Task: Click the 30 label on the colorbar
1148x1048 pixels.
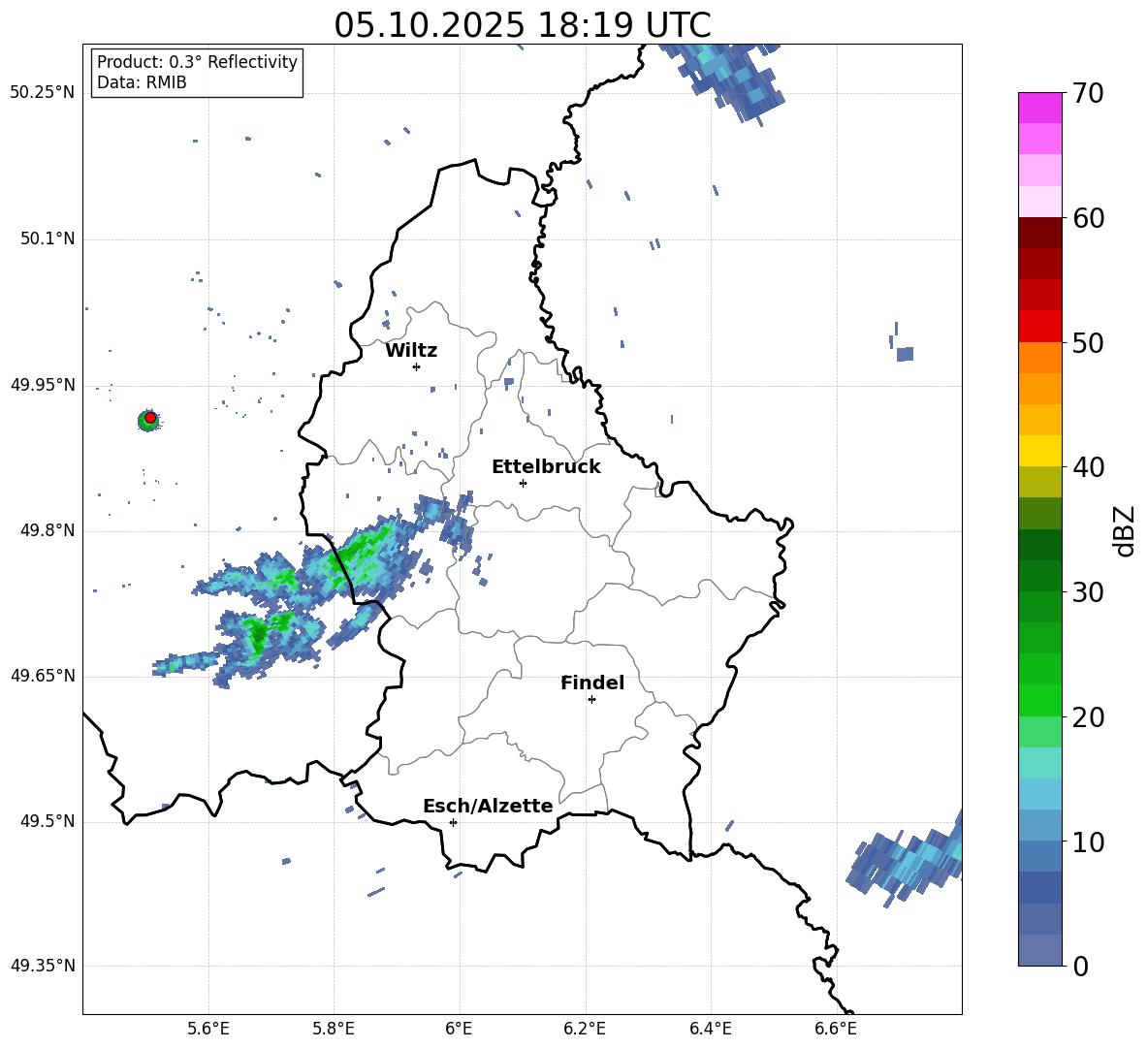Action: pyautogui.click(x=1088, y=592)
